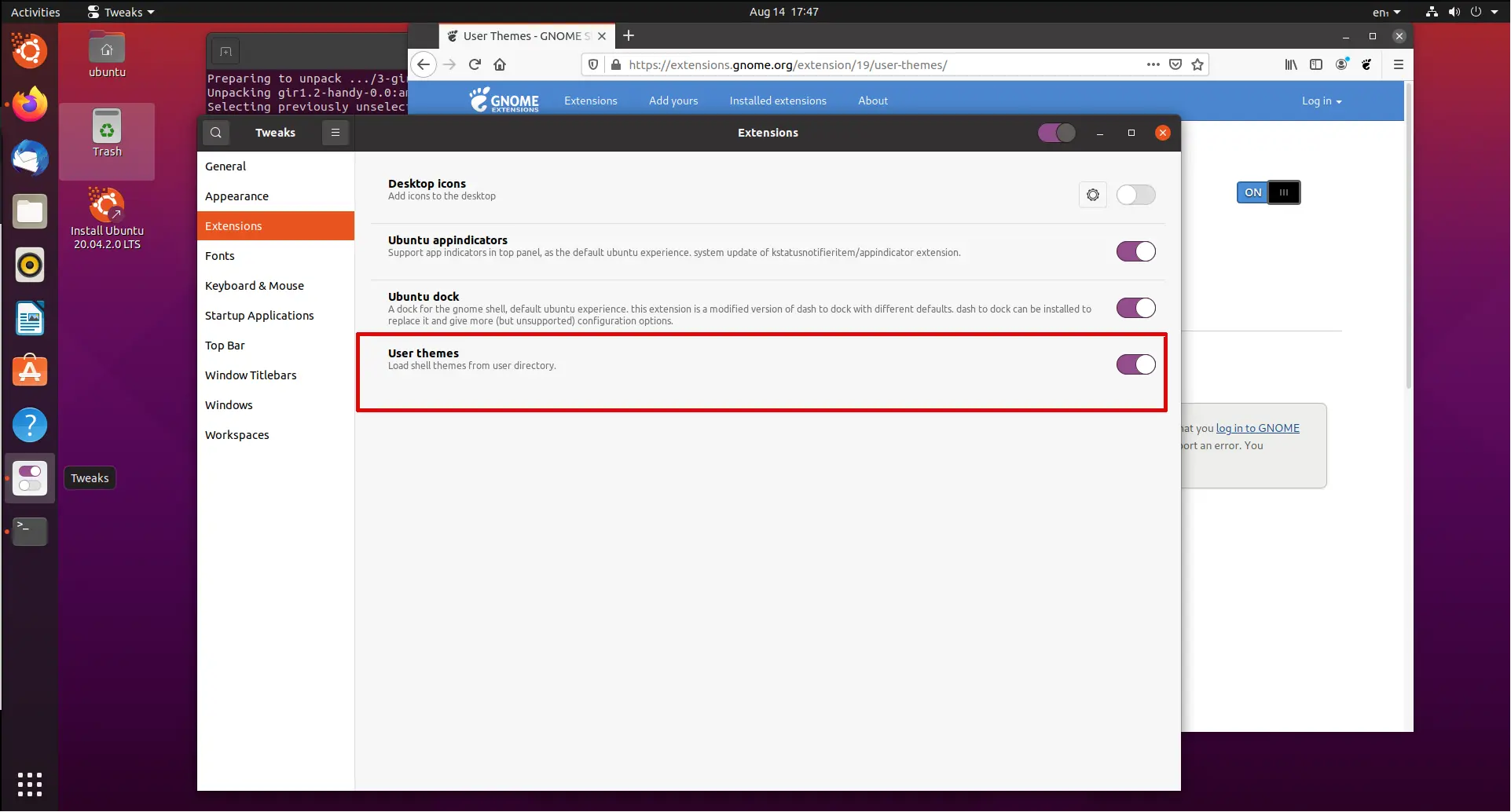Open Files manager from the dock

click(x=30, y=211)
